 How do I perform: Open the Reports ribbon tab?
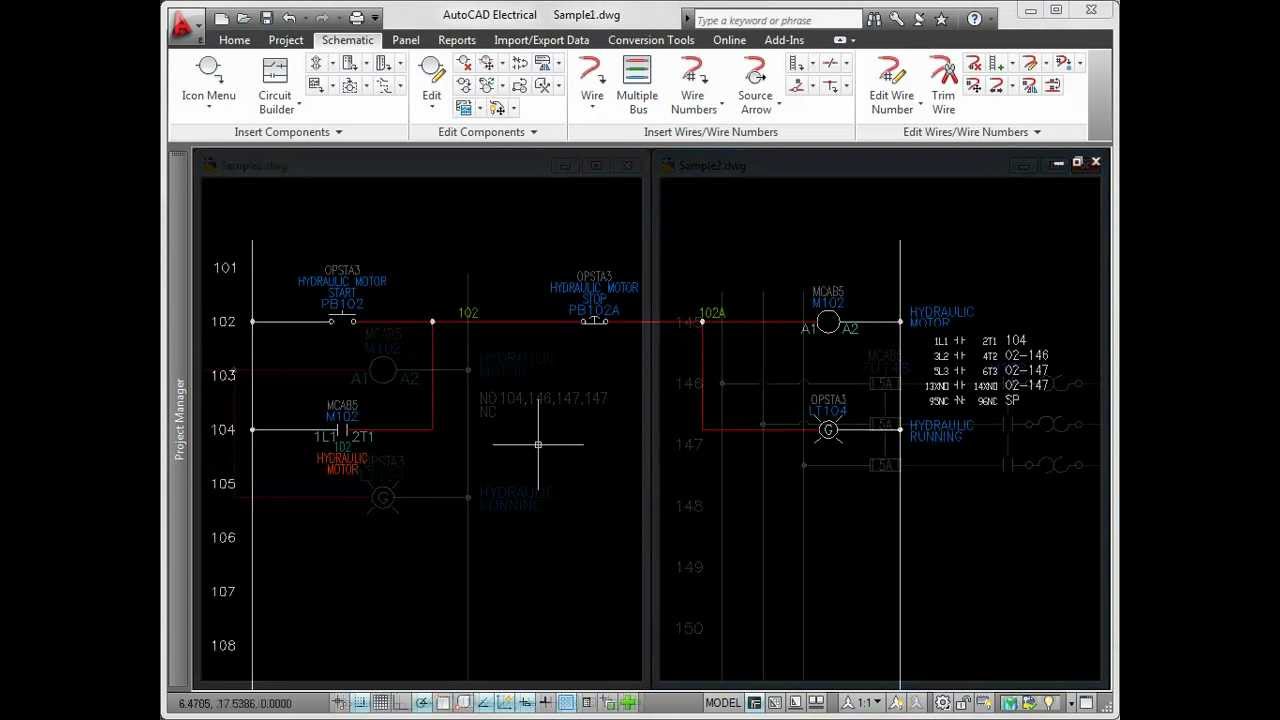point(457,40)
